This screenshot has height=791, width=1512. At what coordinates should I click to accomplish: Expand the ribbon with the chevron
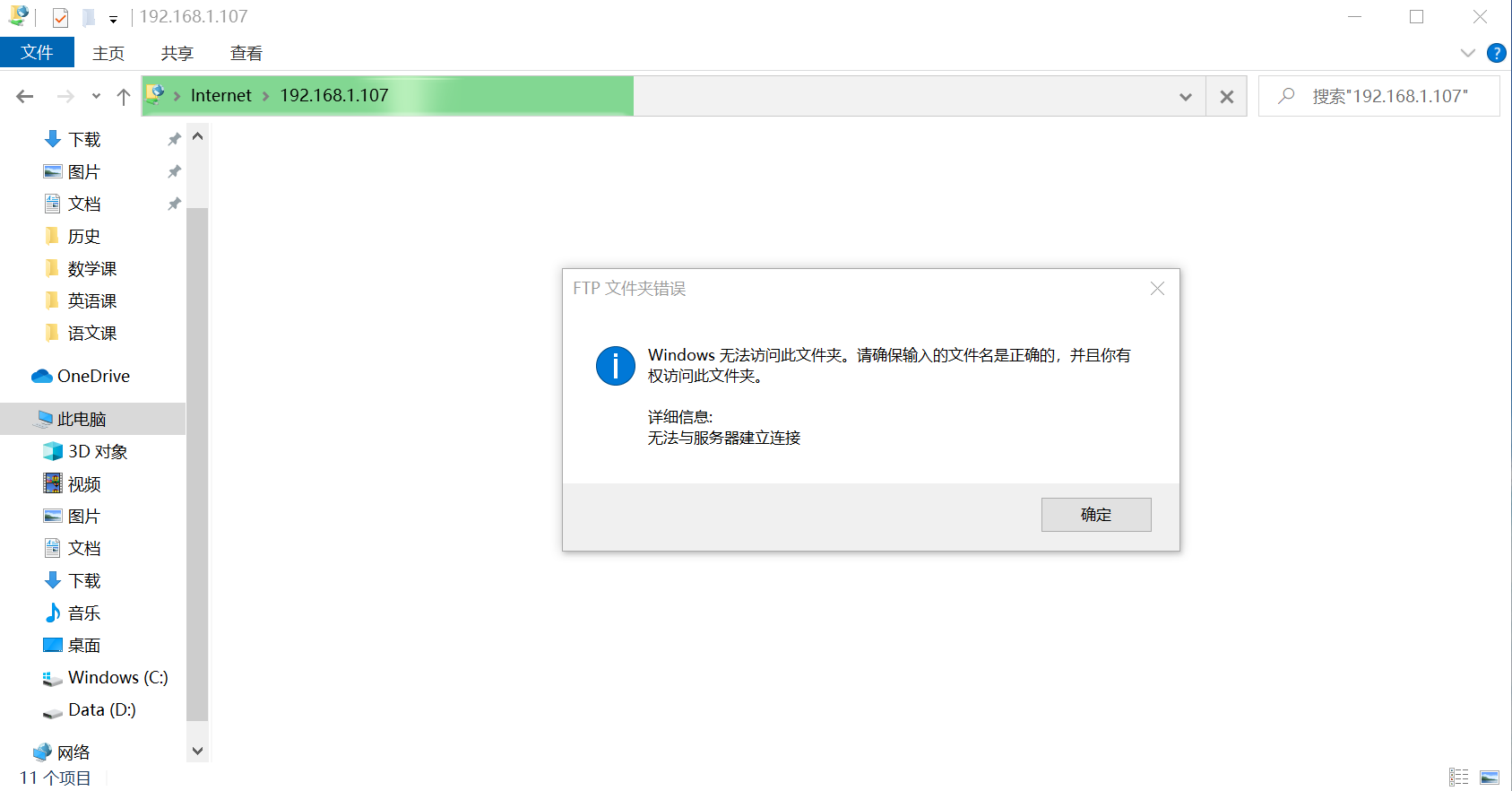(1468, 53)
